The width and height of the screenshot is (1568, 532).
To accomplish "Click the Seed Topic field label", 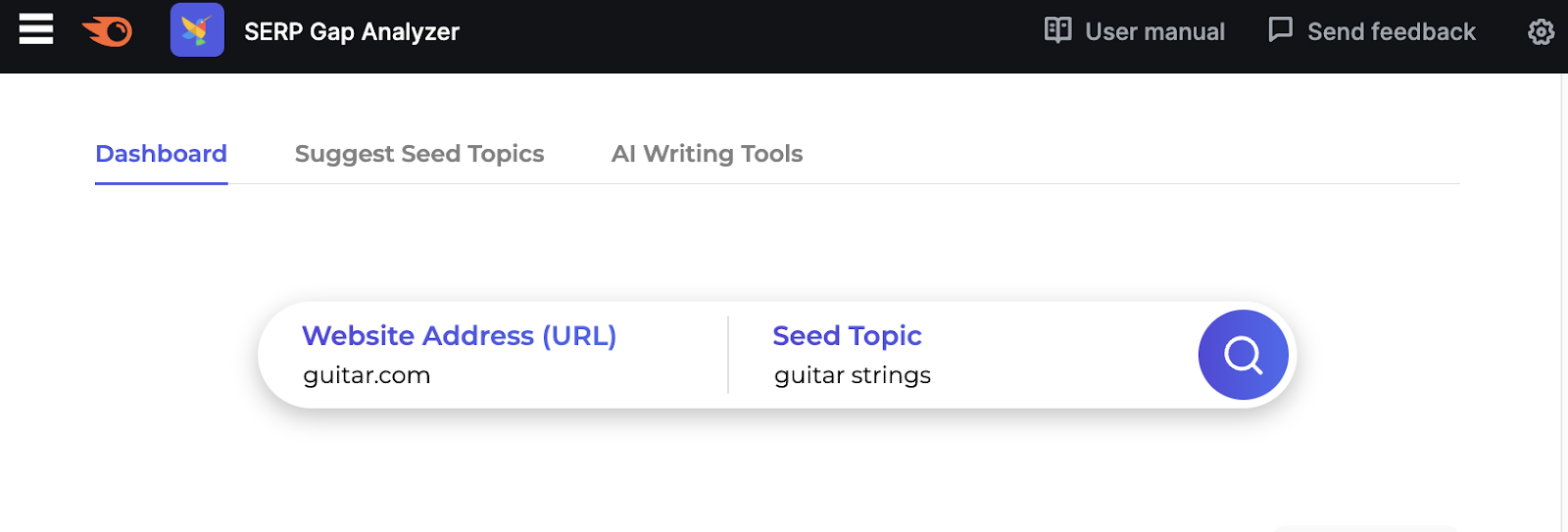I will pos(847,336).
